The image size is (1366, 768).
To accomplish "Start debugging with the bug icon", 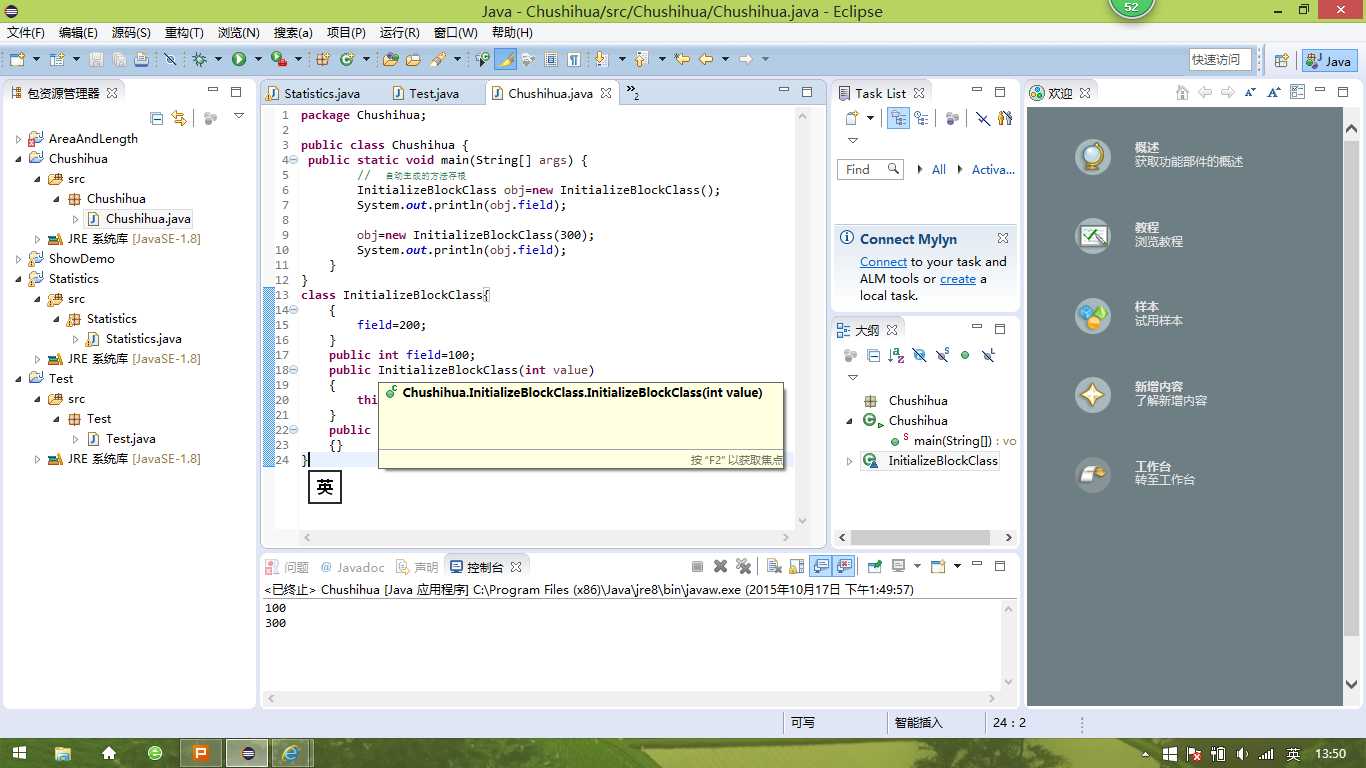I will [x=200, y=60].
